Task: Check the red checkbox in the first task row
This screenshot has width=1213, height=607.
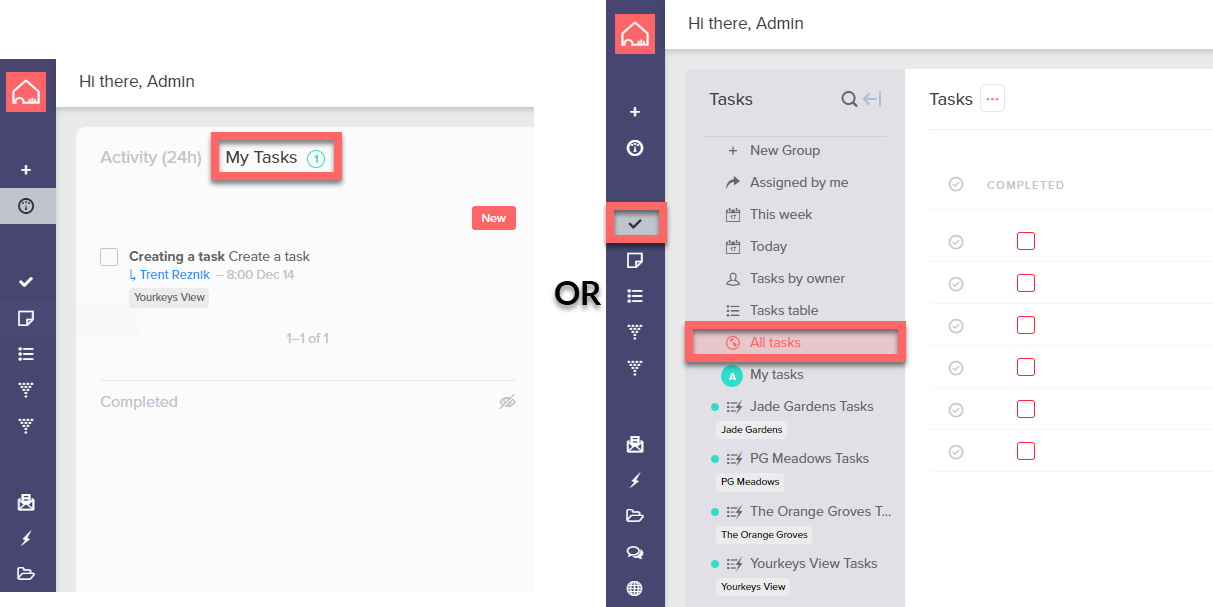Action: point(1025,241)
